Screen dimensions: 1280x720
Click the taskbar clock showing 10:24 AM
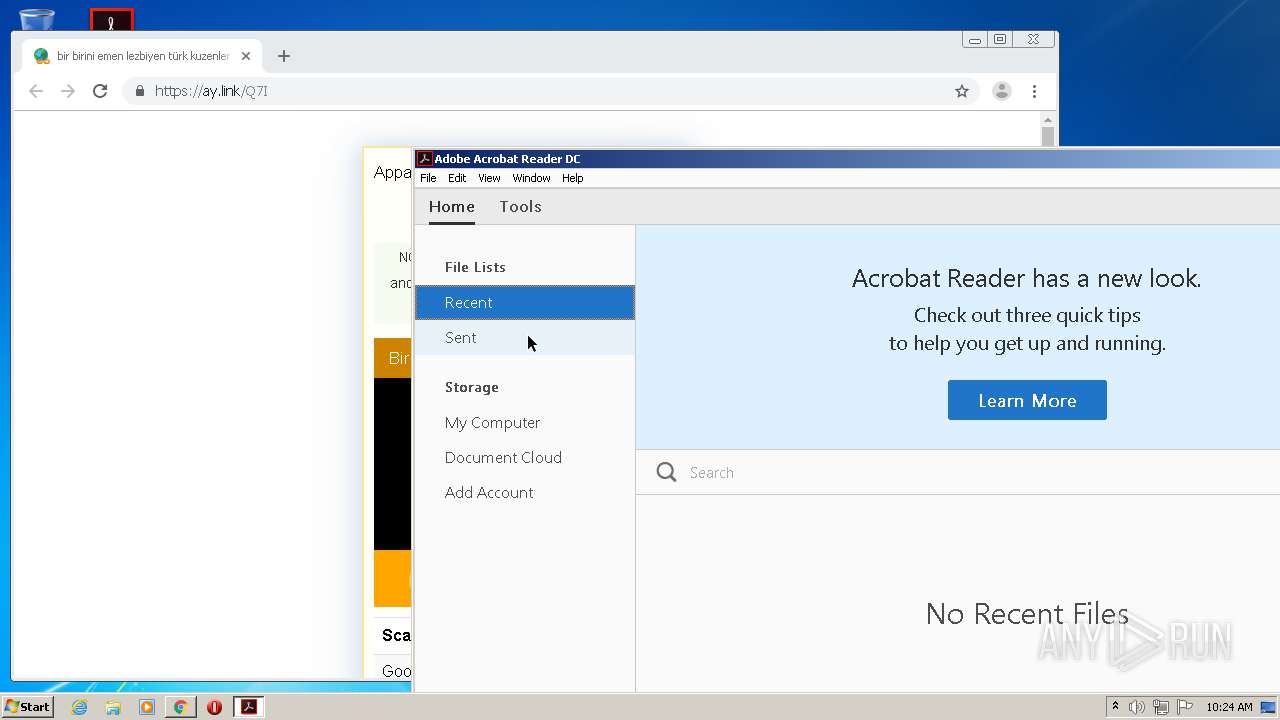coord(1229,707)
